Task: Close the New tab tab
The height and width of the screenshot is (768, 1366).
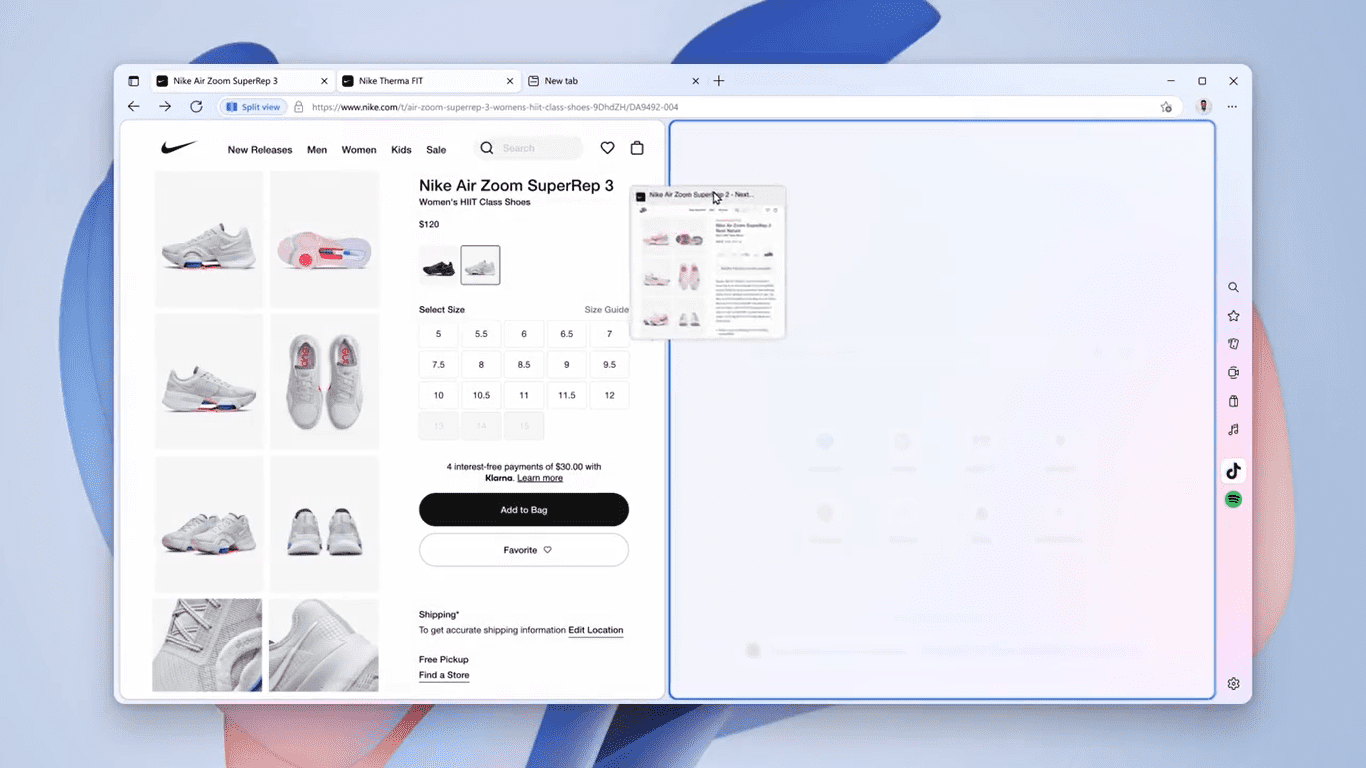Action: [x=696, y=81]
